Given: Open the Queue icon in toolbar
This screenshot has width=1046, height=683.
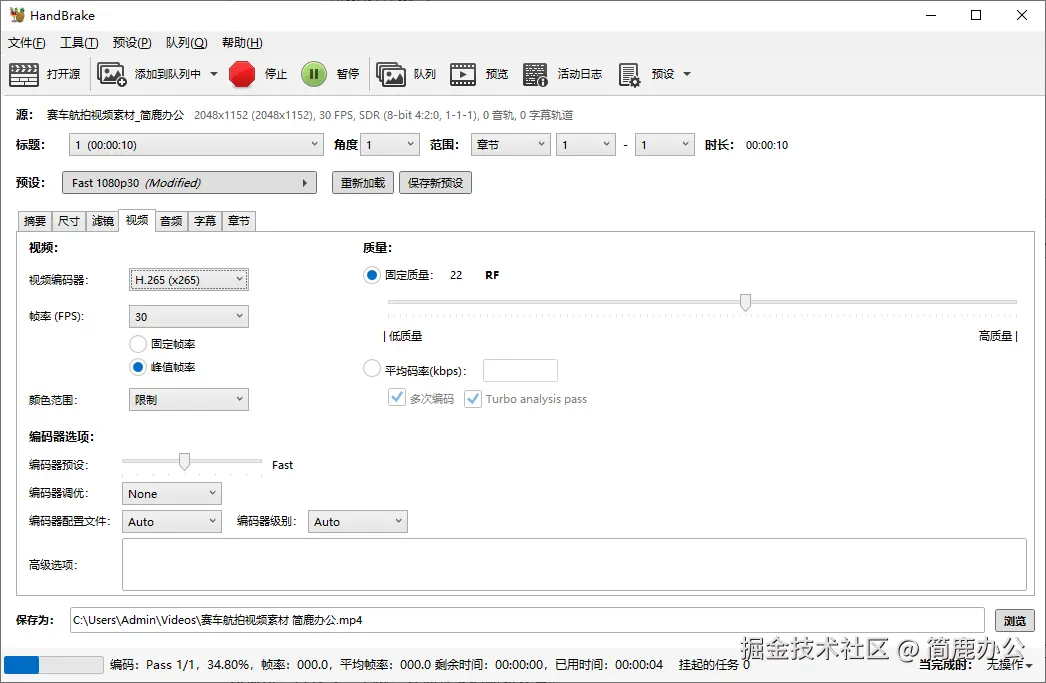Looking at the screenshot, I should [390, 74].
